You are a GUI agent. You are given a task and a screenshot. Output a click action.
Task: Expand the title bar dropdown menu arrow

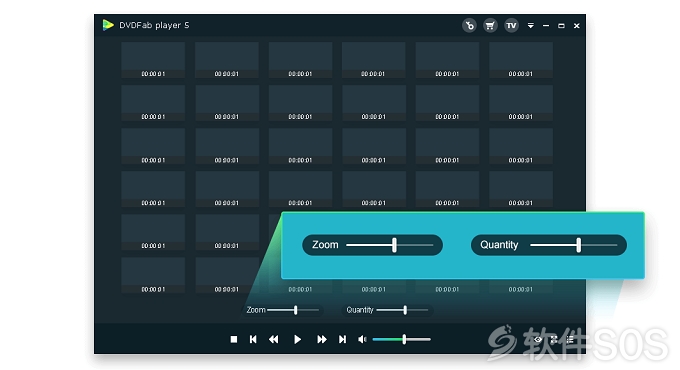(530, 26)
